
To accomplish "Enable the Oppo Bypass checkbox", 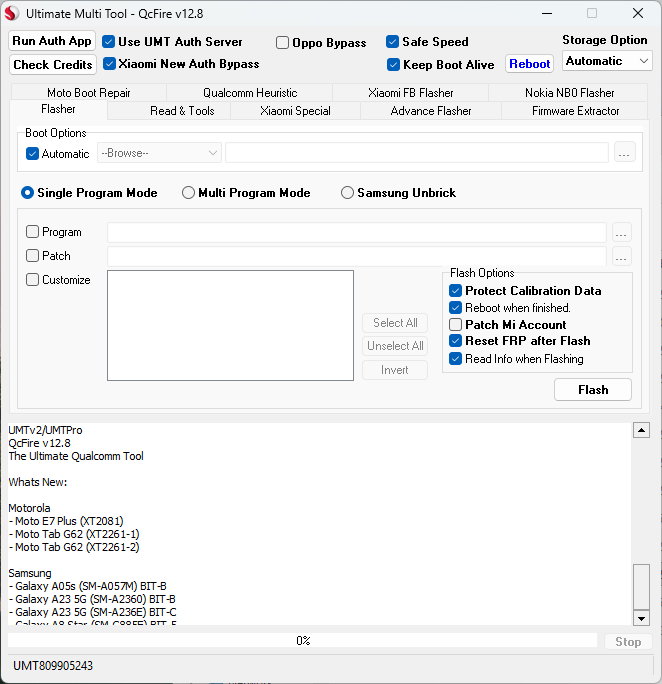I will coord(284,43).
